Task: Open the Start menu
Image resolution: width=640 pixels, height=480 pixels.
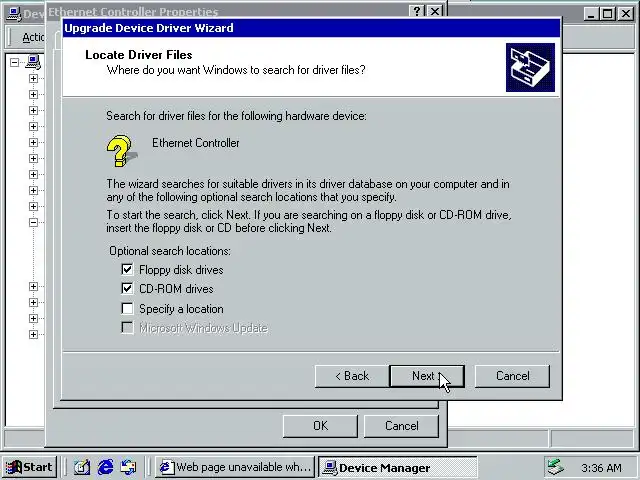Action: (x=29, y=467)
